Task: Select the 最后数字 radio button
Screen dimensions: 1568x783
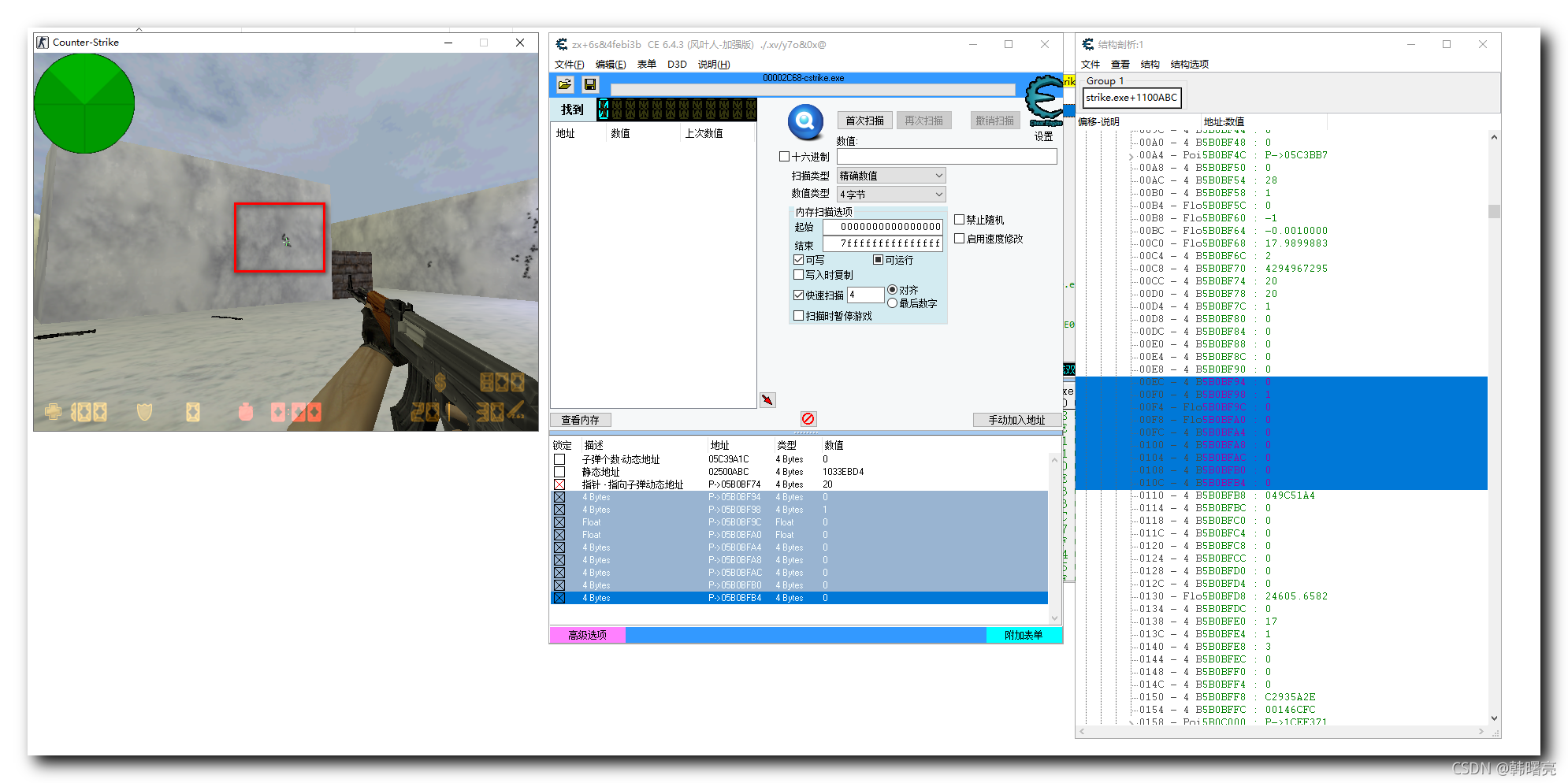Action: point(893,303)
